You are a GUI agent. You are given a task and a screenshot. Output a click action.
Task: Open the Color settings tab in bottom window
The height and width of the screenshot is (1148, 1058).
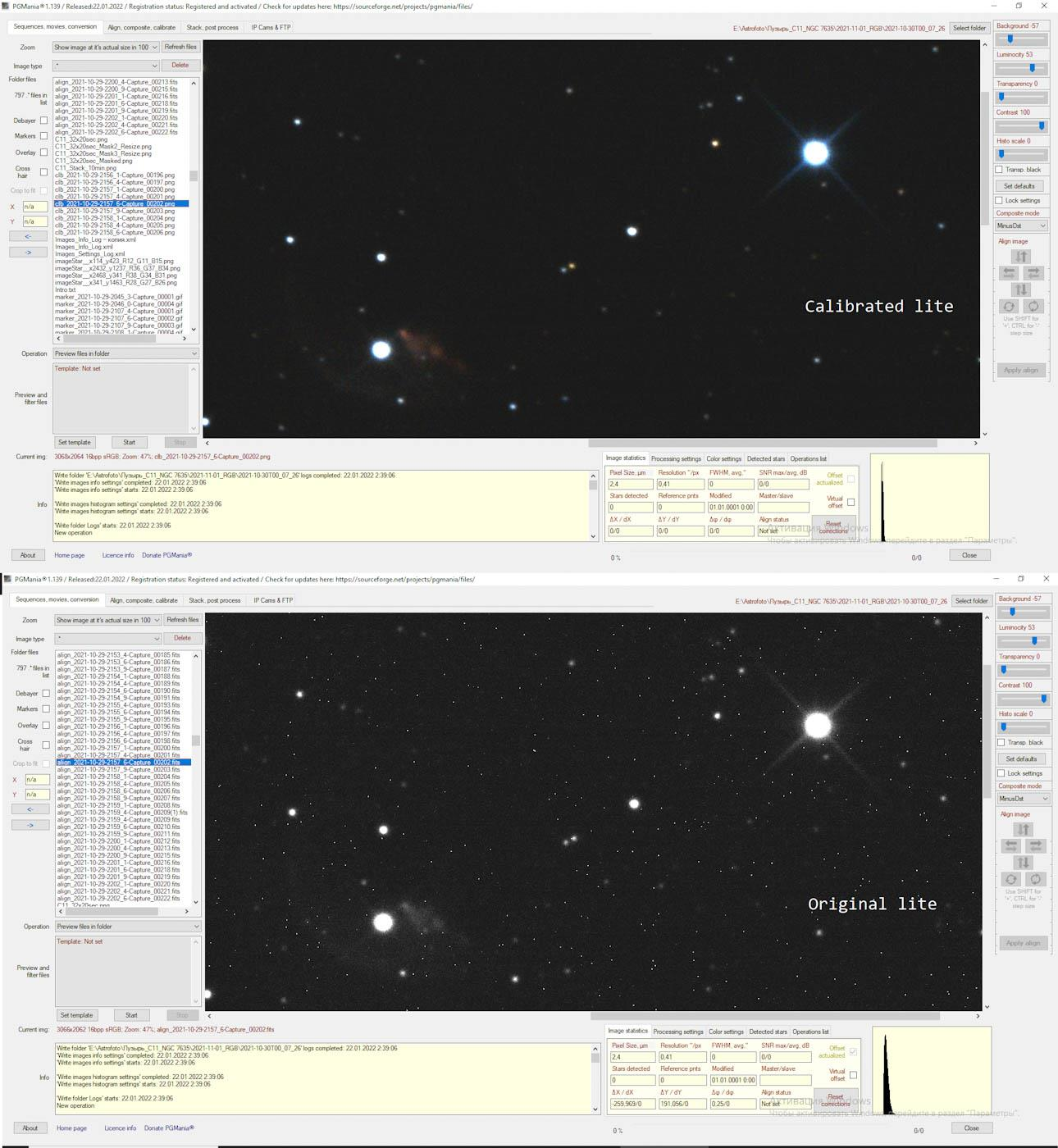pos(726,1032)
